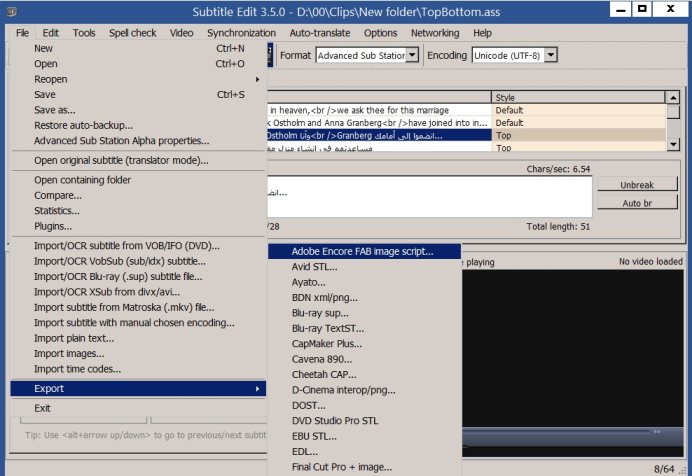Open Advanced Sub Station Alpha properties...
Image resolution: width=692 pixels, height=476 pixels.
pos(139,141)
